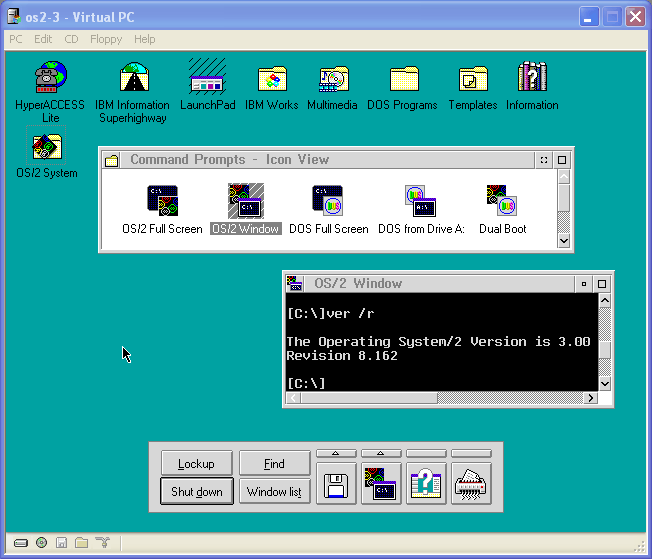The image size is (652, 559).
Task: Click the Find button
Action: [x=274, y=463]
